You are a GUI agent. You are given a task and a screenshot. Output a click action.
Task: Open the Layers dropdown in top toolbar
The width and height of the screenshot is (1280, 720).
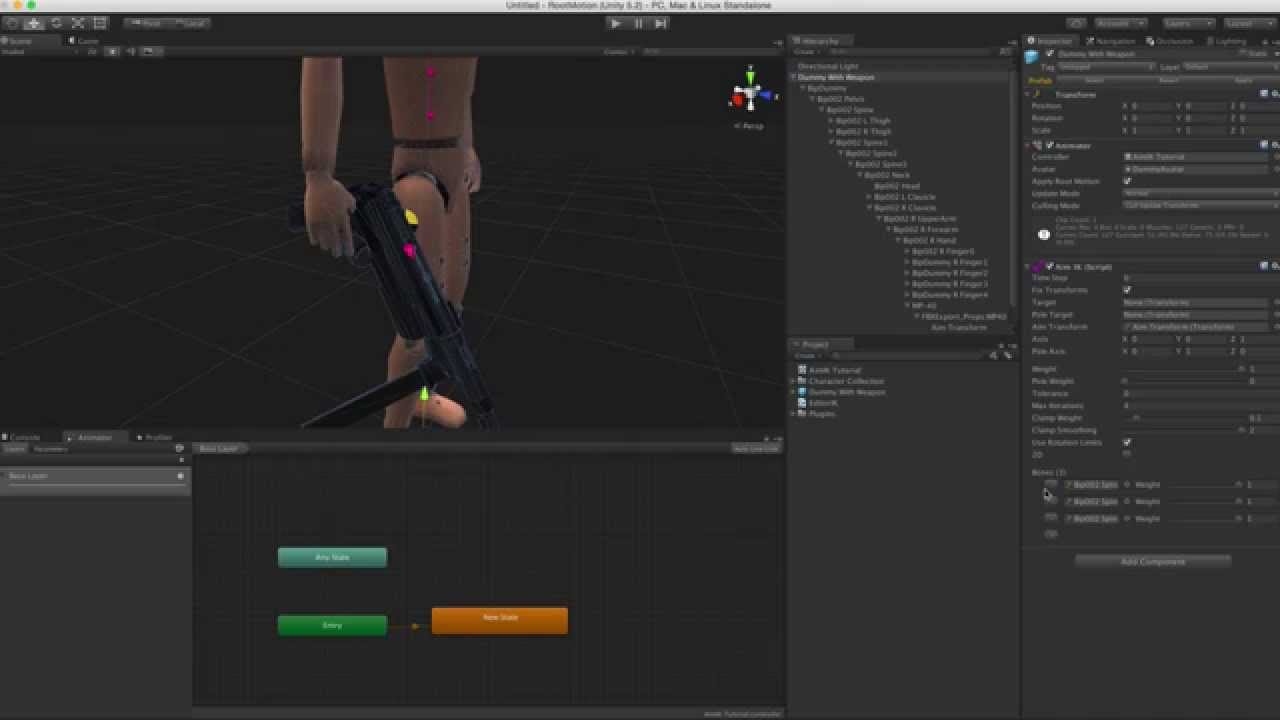1188,23
